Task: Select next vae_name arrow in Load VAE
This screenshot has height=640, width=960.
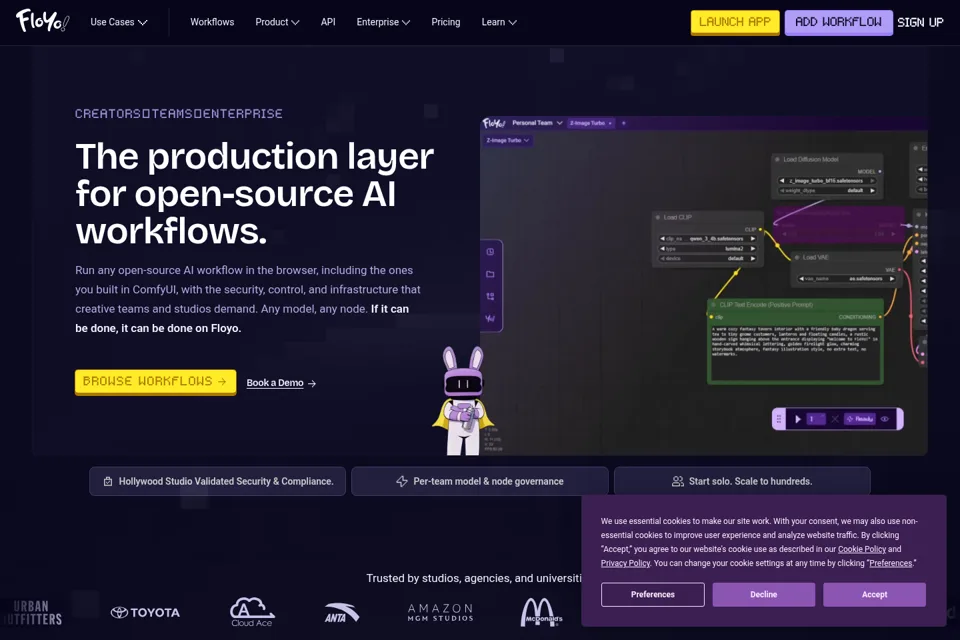Action: pos(892,279)
